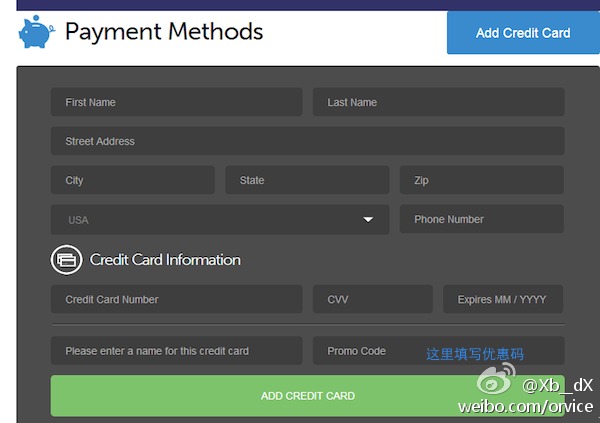Select the CVV input box
The height and width of the screenshot is (423, 600).
tap(372, 299)
